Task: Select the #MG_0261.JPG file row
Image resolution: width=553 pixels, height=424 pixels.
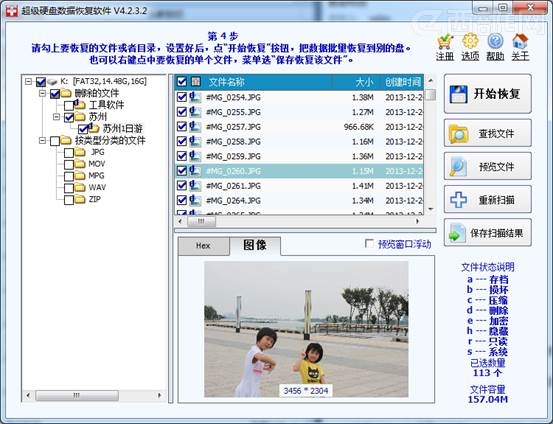Action: (x=299, y=186)
